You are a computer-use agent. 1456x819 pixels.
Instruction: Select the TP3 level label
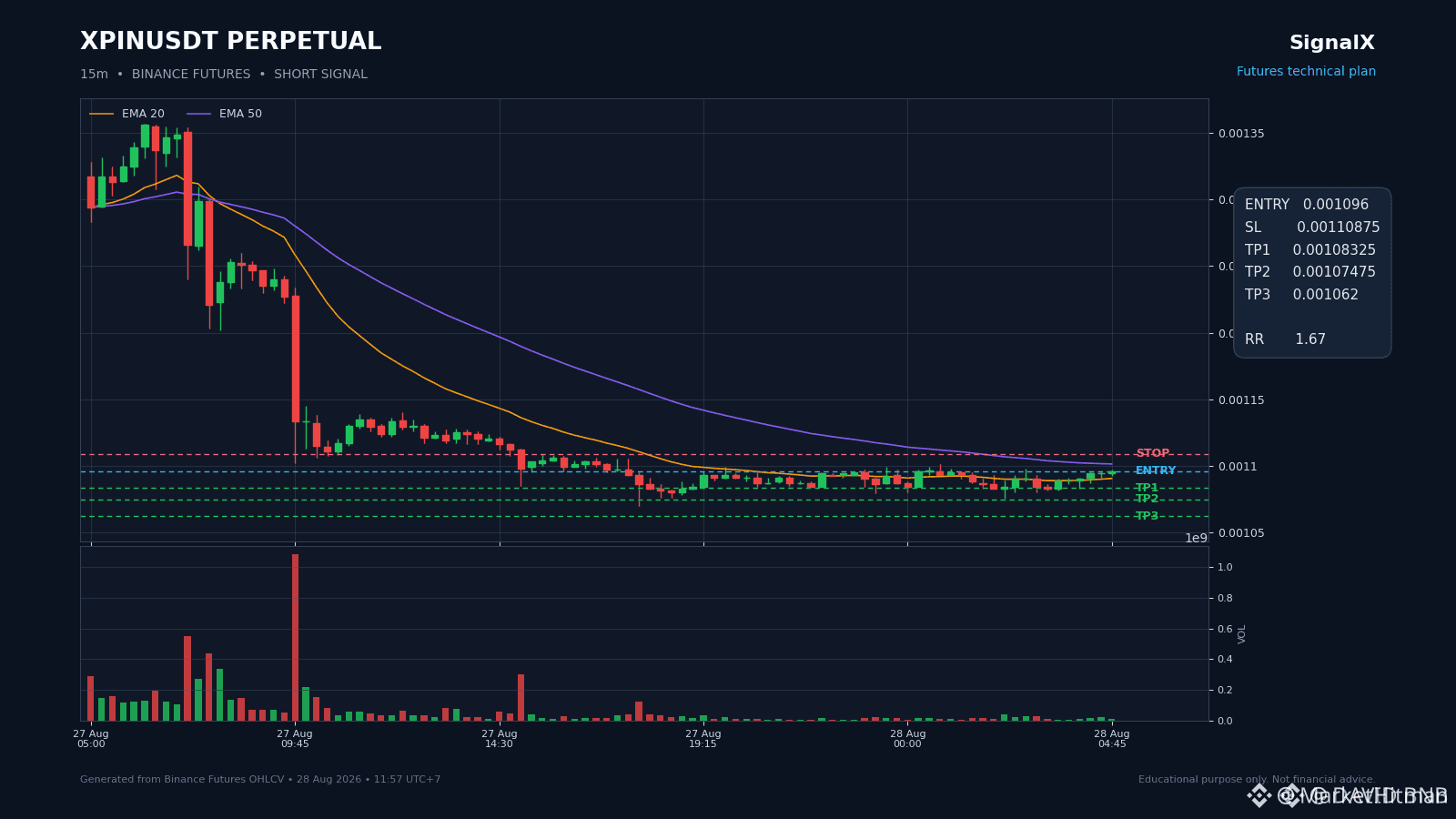point(1147,516)
